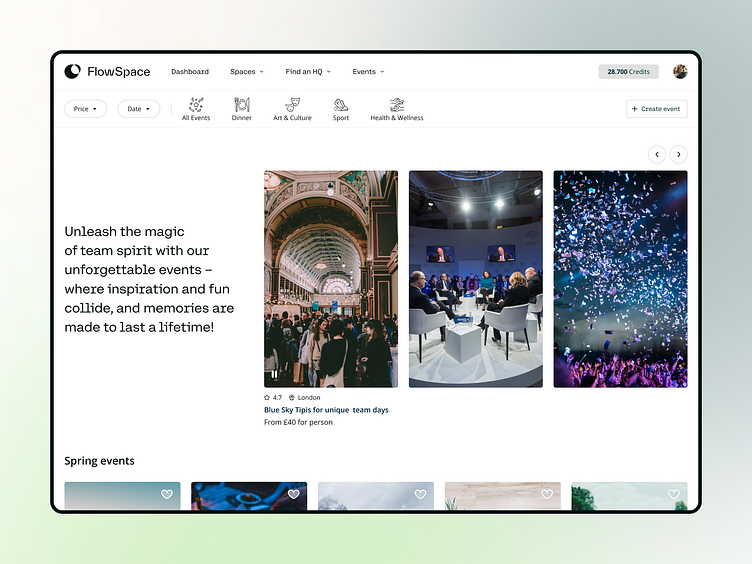
Task: Open the Price filter dropdown
Action: 85,109
